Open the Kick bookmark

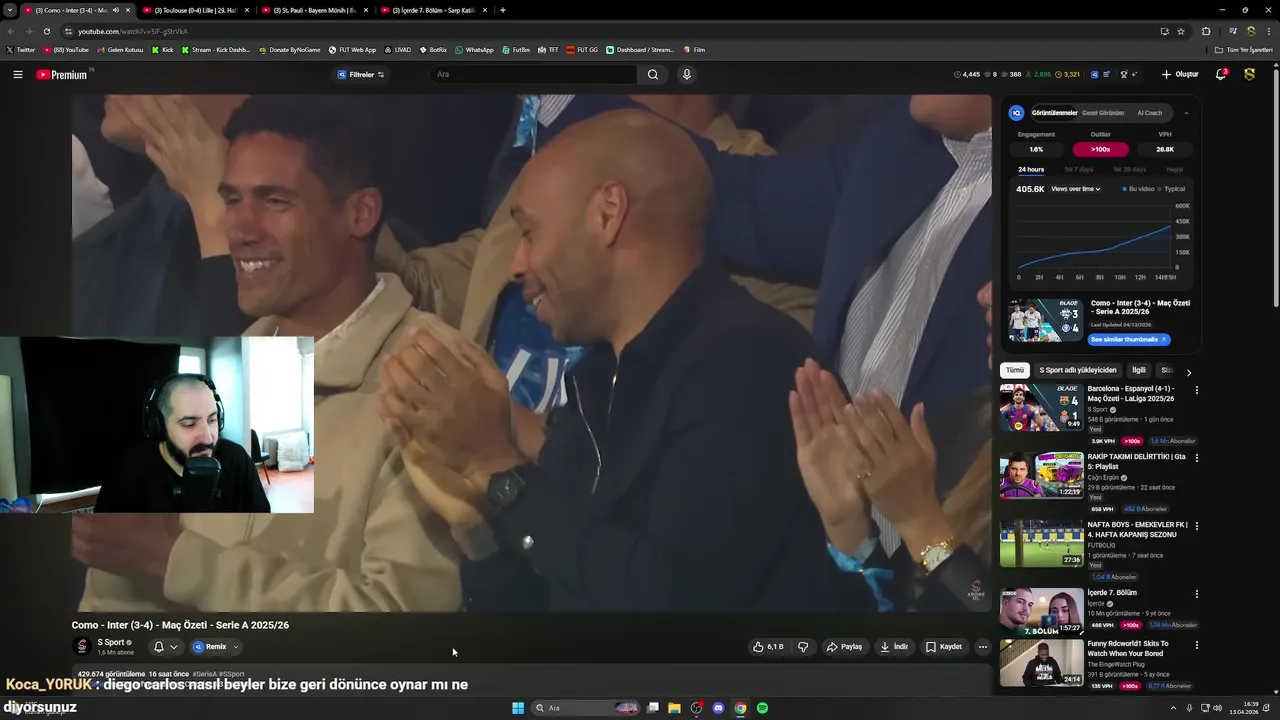pyautogui.click(x=162, y=49)
